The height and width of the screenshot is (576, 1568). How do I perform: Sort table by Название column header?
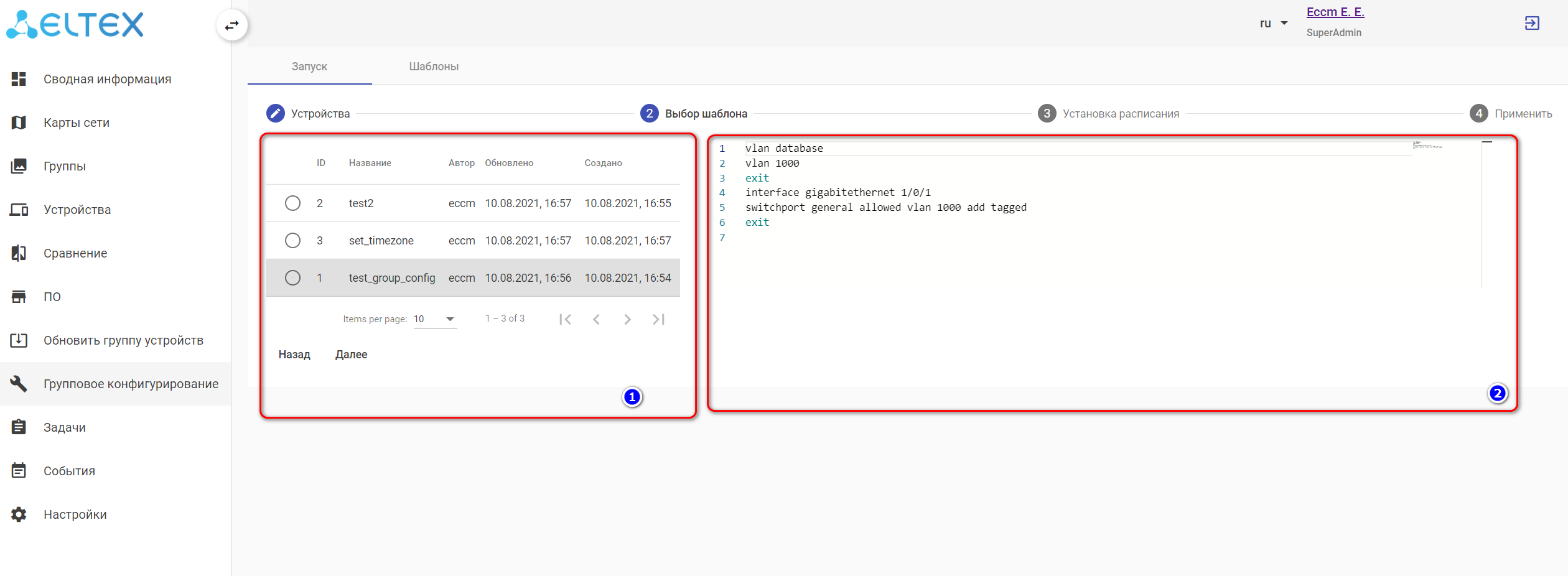pos(370,163)
